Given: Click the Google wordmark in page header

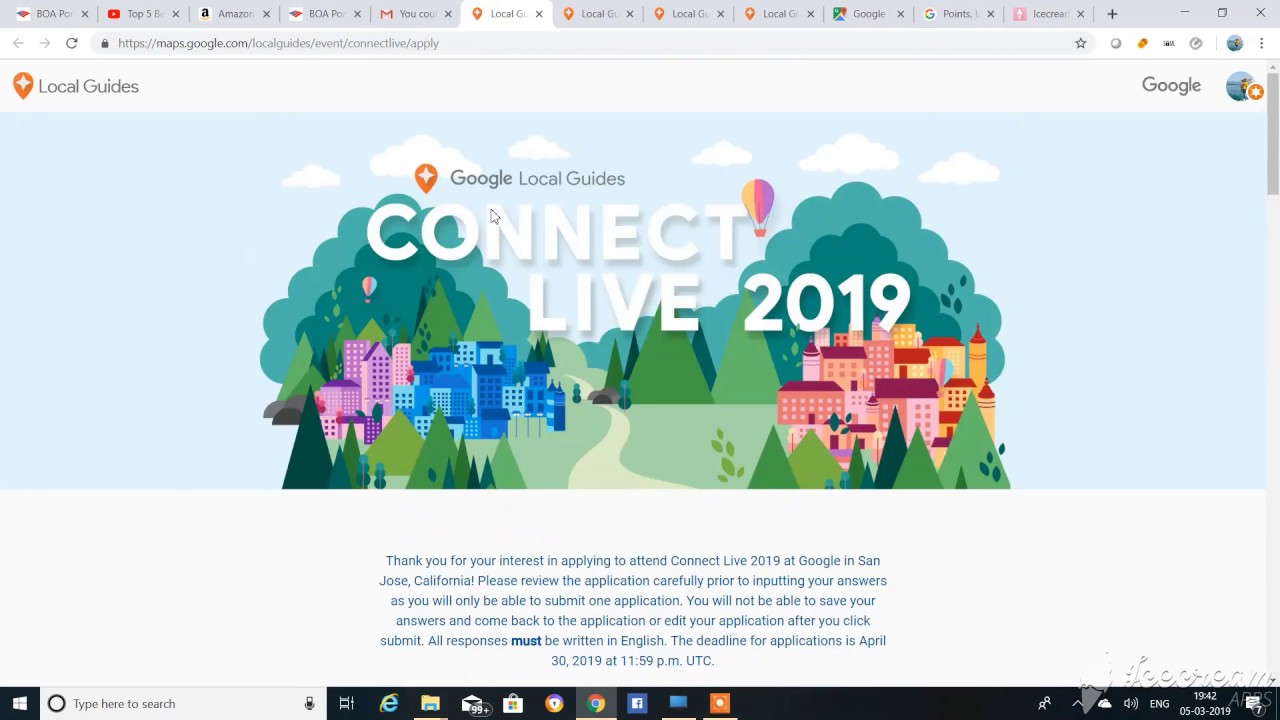Looking at the screenshot, I should pos(1171,86).
